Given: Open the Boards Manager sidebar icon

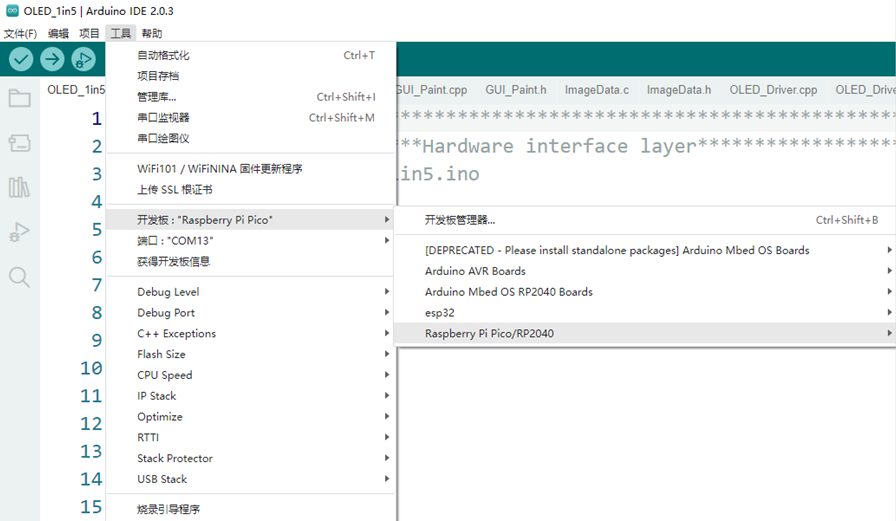Looking at the screenshot, I should click(x=19, y=143).
